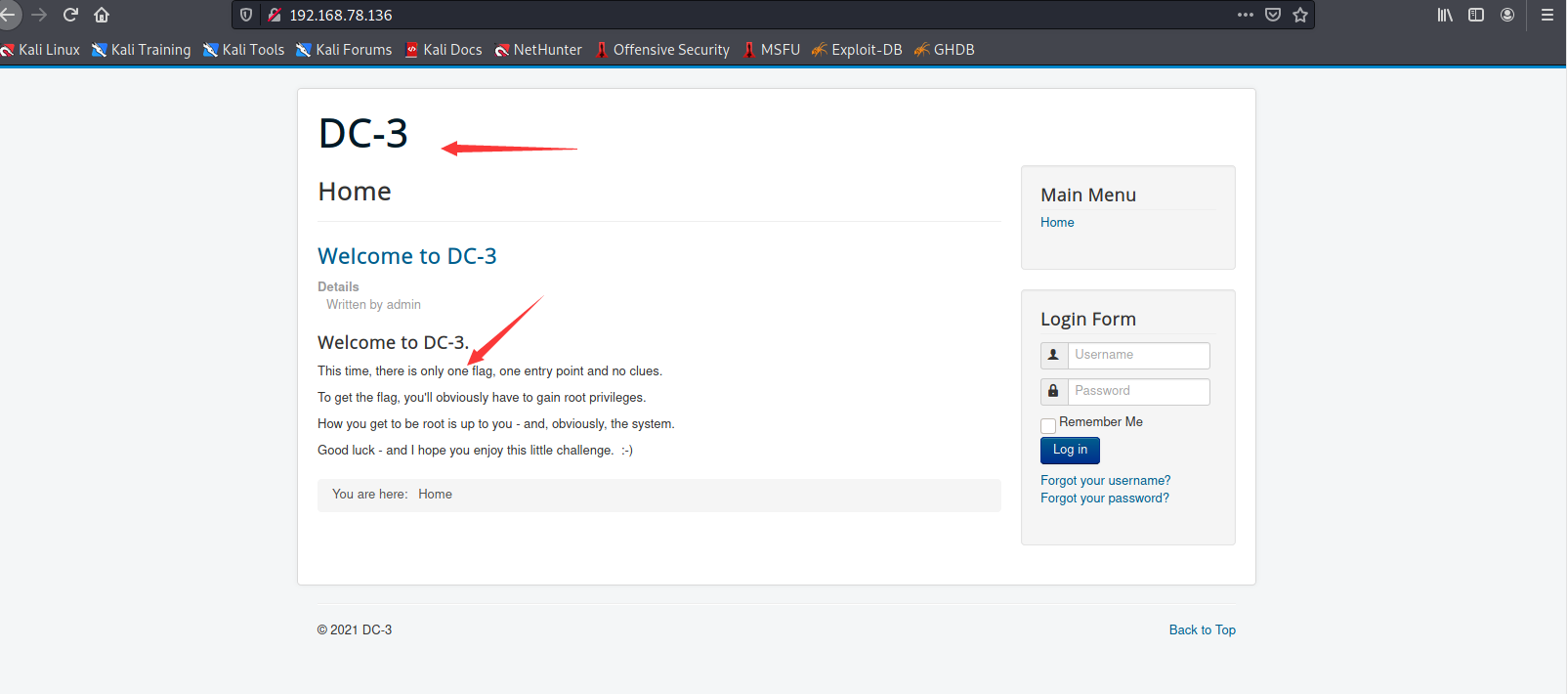Click the user icon beside Username
1568x694 pixels.
pyautogui.click(x=1053, y=355)
